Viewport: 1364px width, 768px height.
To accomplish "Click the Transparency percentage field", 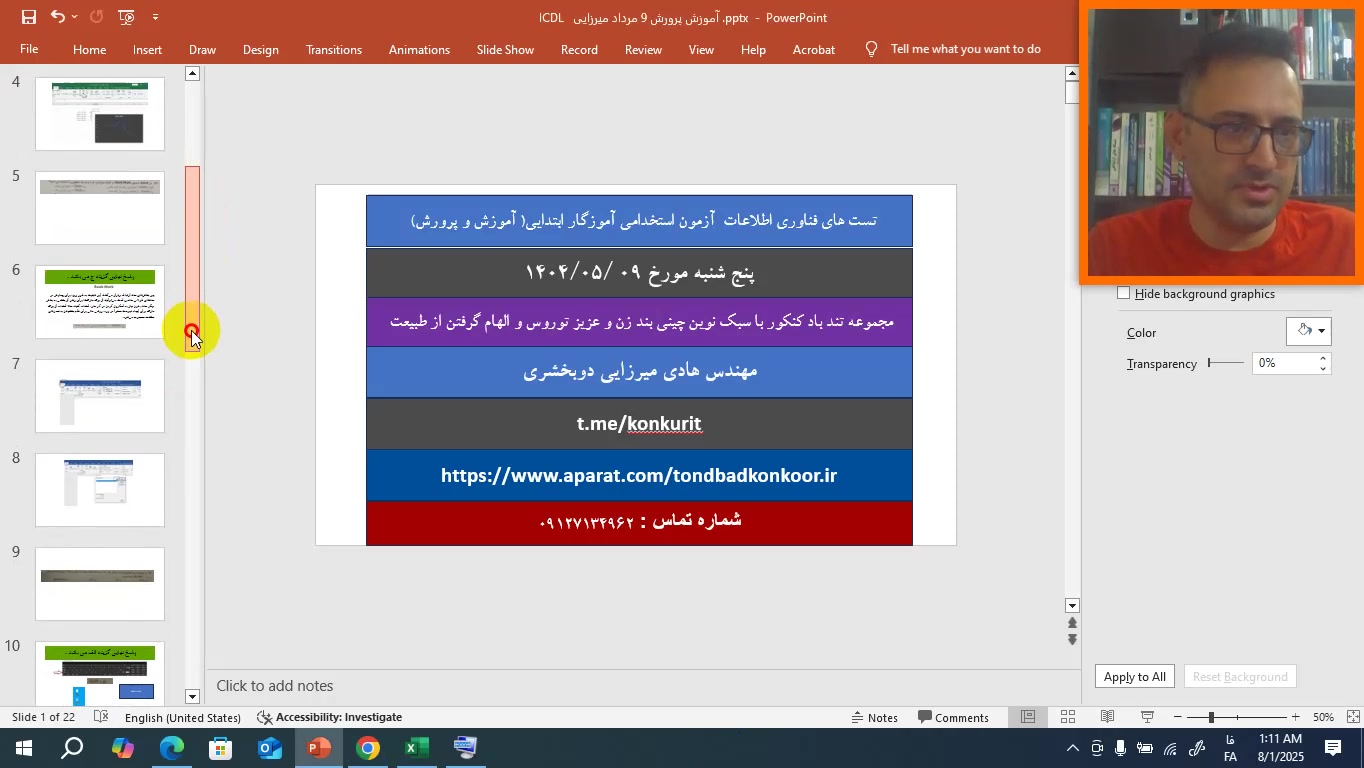I will point(1284,364).
